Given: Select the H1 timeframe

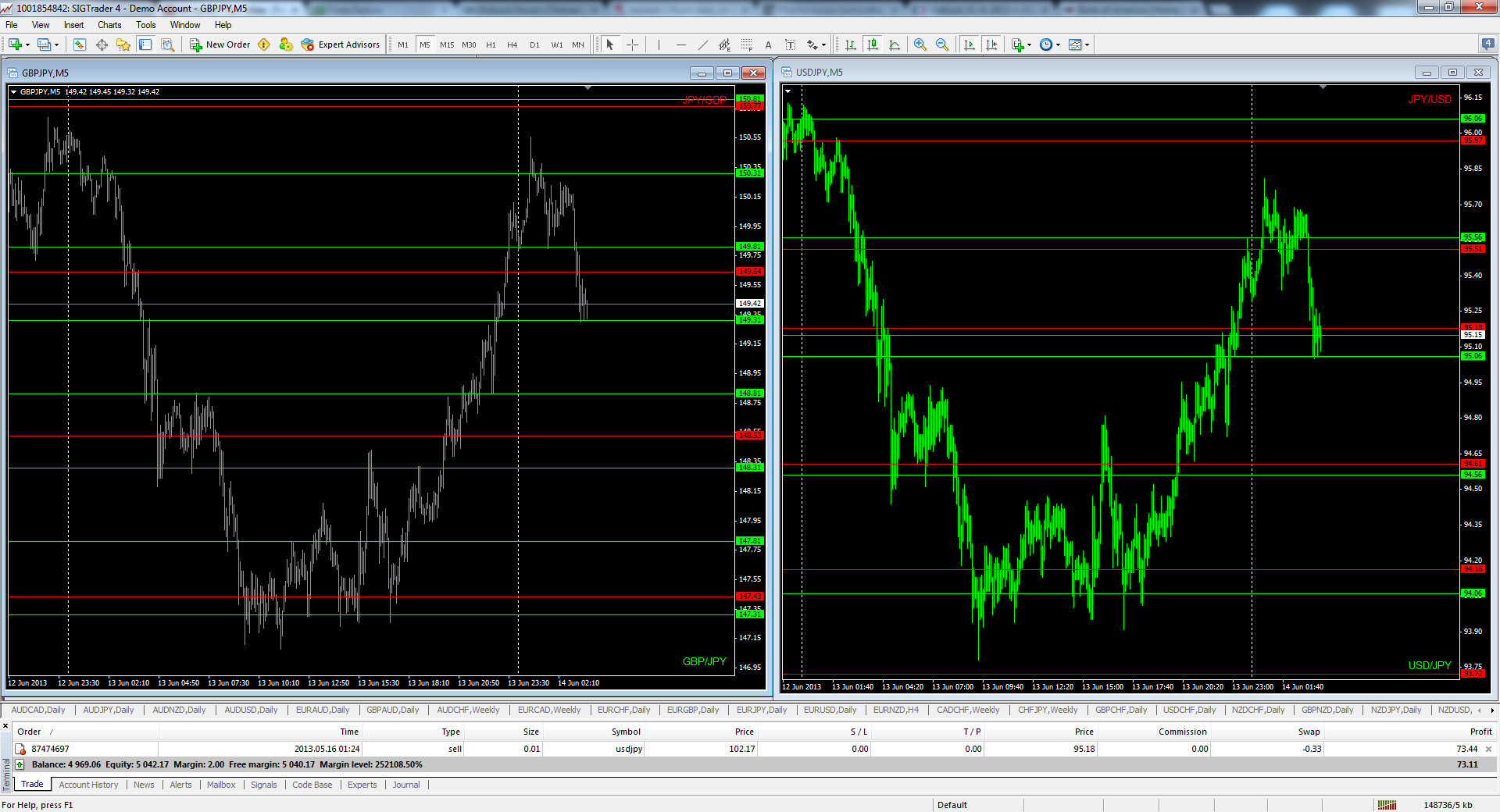Looking at the screenshot, I should (x=491, y=45).
